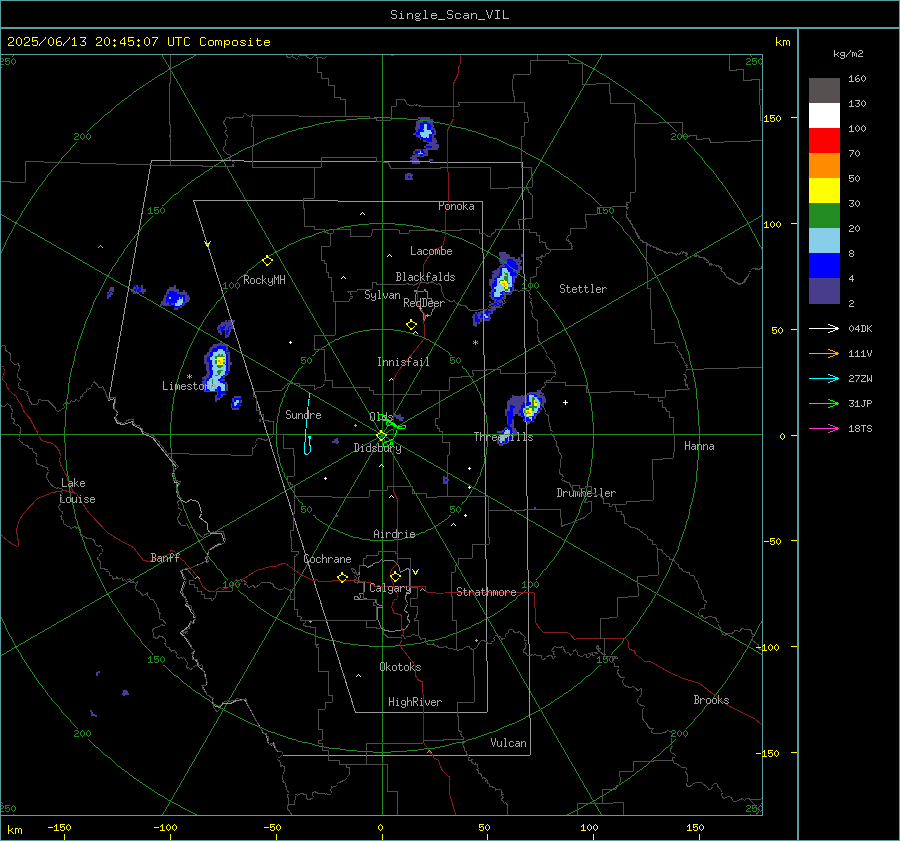Click the storm cell near Limestone
The image size is (900, 841).
(x=218, y=367)
